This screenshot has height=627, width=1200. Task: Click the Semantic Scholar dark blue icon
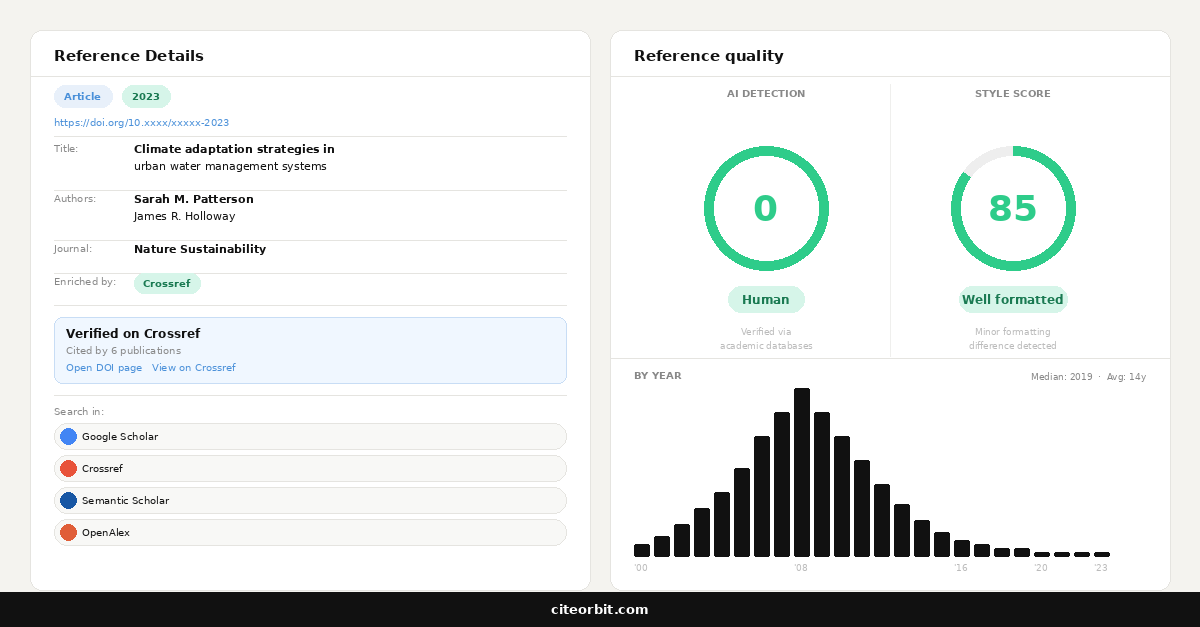pyautogui.click(x=68, y=500)
